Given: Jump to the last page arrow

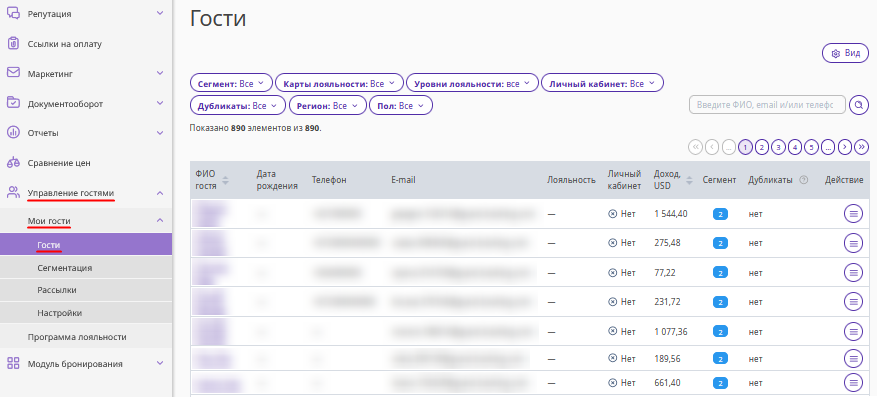Looking at the screenshot, I should pyautogui.click(x=862, y=147).
